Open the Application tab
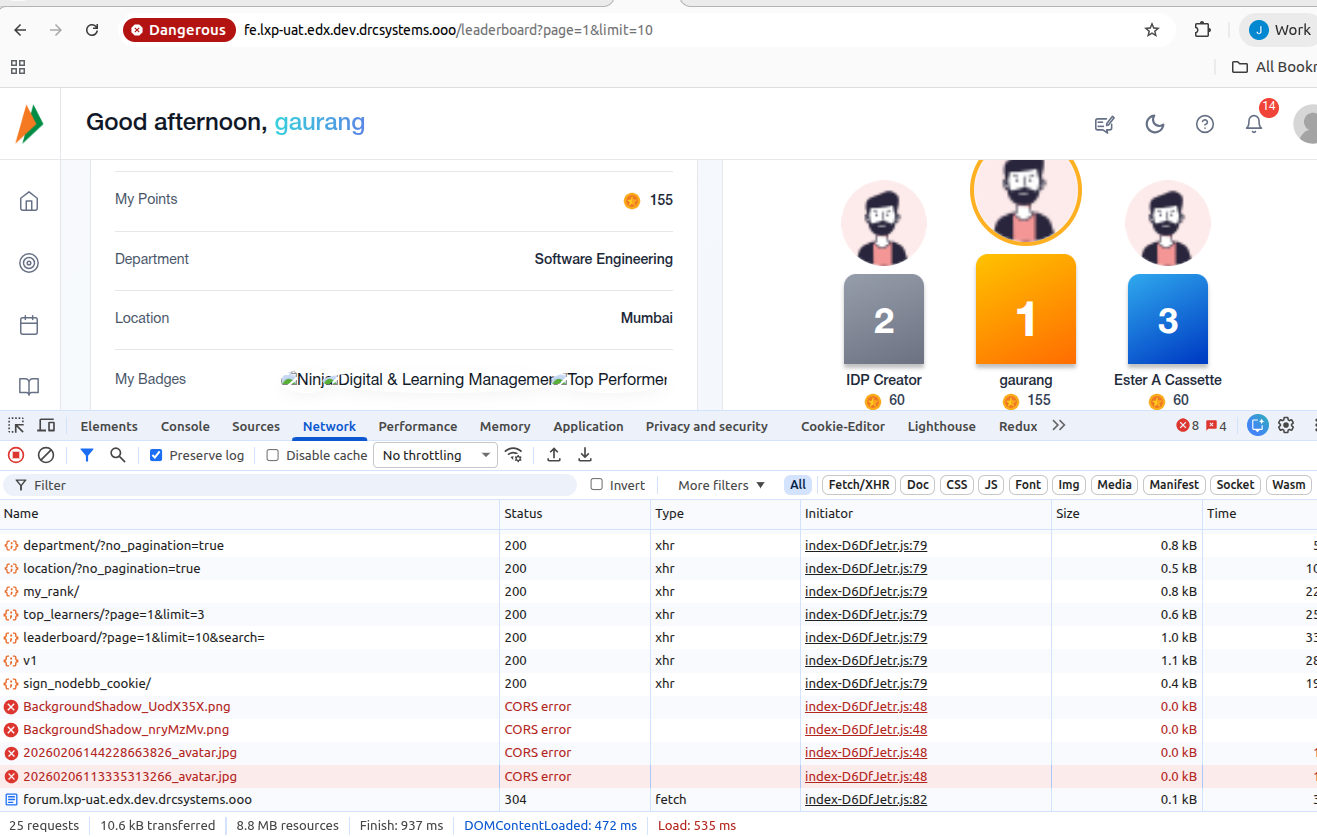 (589, 427)
